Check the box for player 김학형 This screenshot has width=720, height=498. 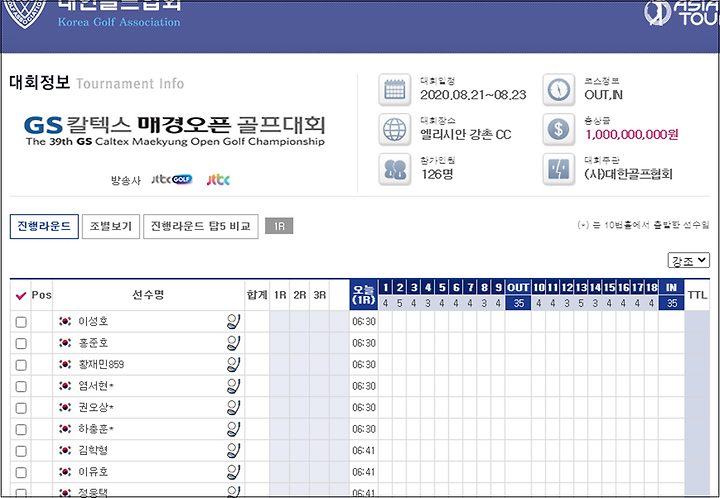pyautogui.click(x=21, y=451)
